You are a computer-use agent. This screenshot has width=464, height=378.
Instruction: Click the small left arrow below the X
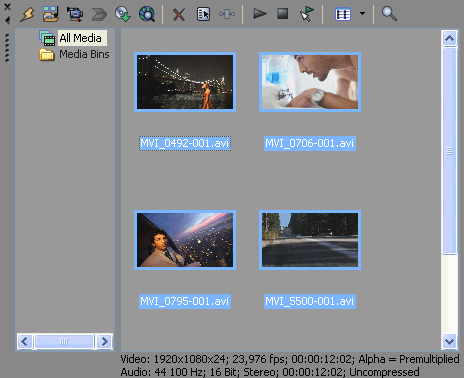click(7, 20)
